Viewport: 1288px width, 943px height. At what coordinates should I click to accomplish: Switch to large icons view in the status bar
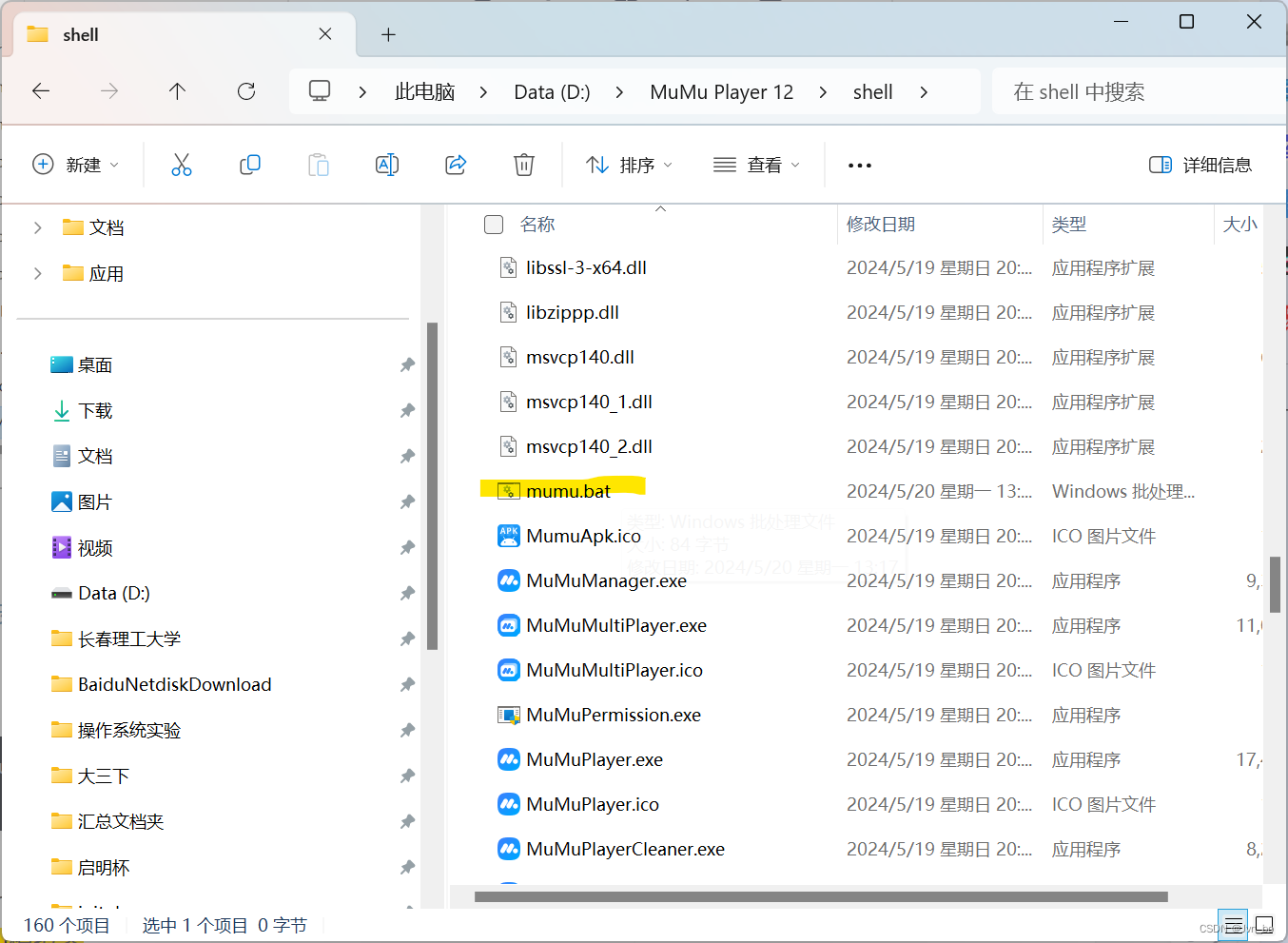pyautogui.click(x=1264, y=924)
